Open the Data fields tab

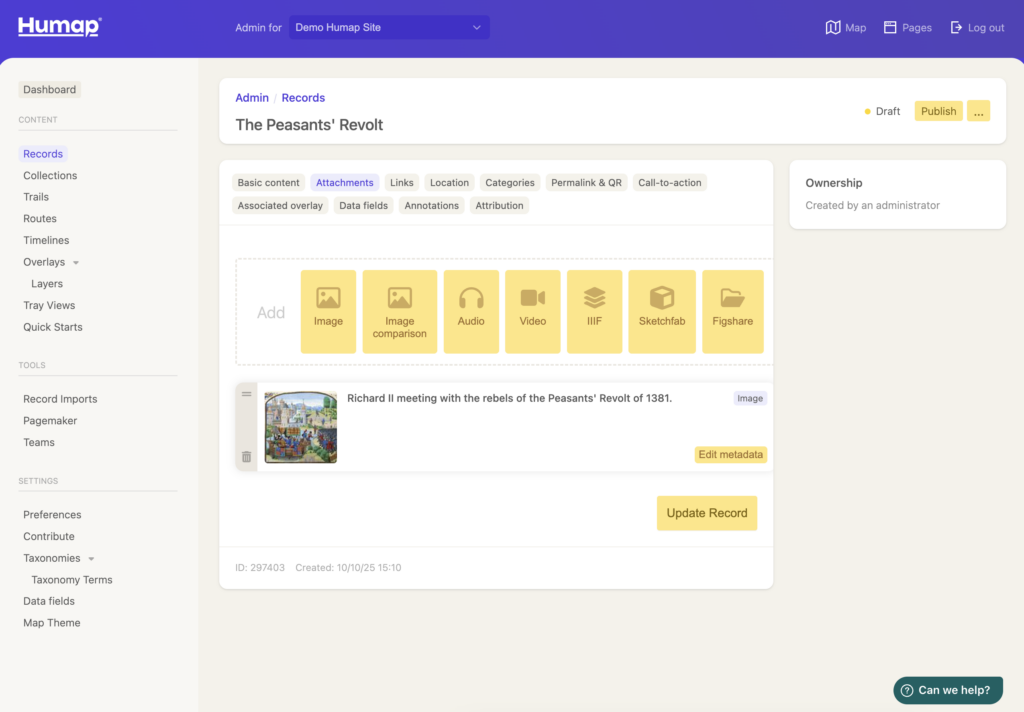pos(363,206)
